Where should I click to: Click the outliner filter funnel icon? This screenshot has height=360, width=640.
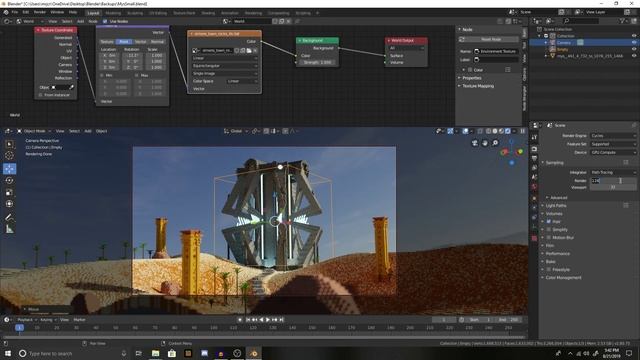[x=622, y=20]
